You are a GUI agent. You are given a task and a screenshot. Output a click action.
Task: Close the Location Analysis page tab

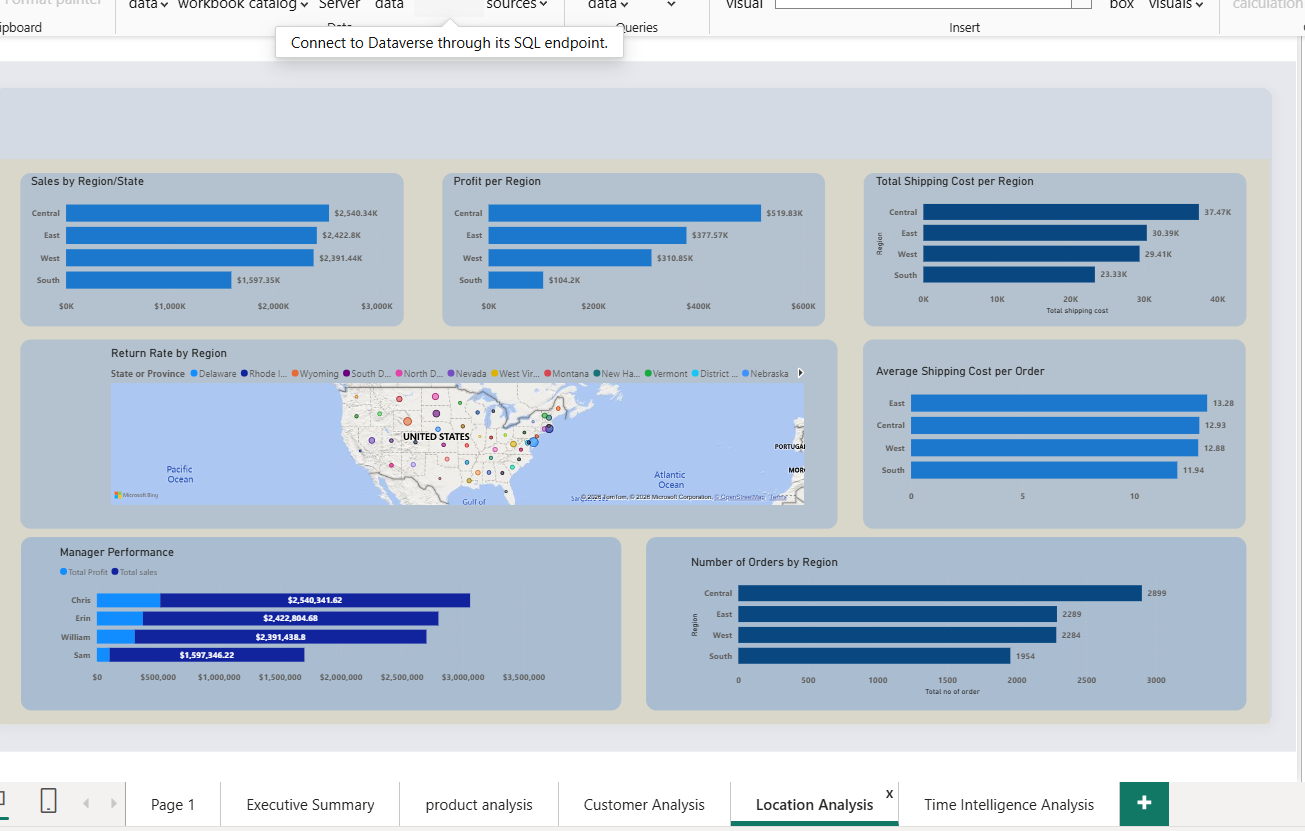click(889, 793)
